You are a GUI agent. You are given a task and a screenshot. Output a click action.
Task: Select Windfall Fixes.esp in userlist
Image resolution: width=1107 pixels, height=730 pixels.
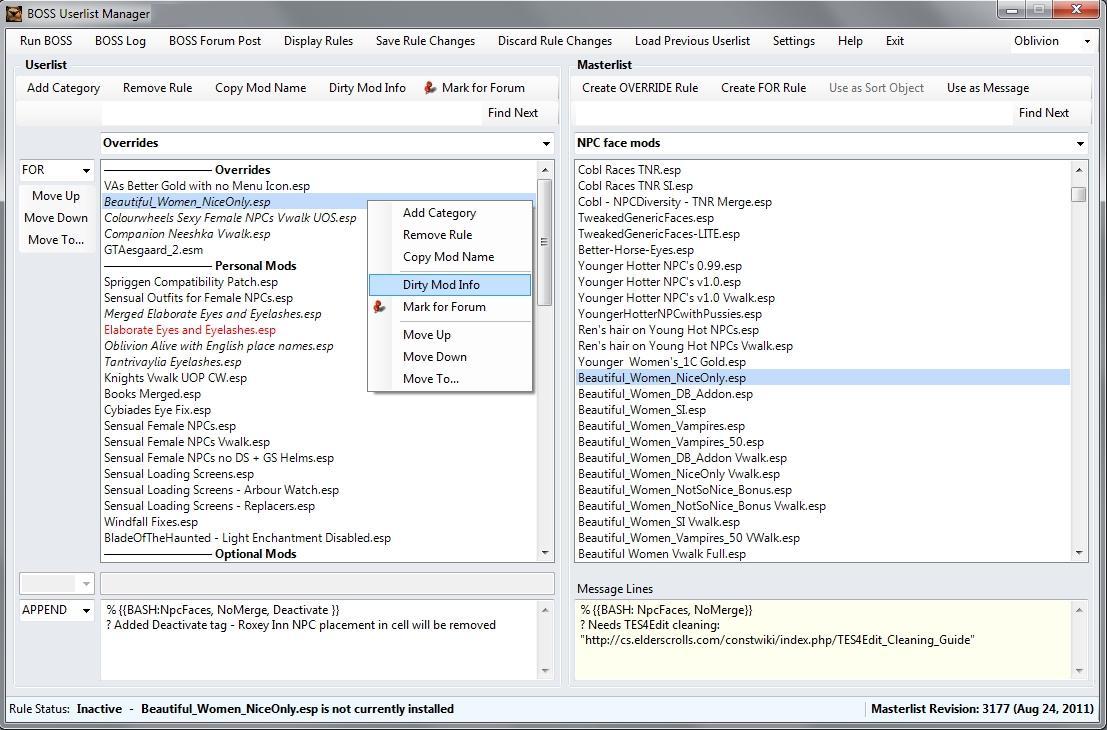(x=151, y=522)
